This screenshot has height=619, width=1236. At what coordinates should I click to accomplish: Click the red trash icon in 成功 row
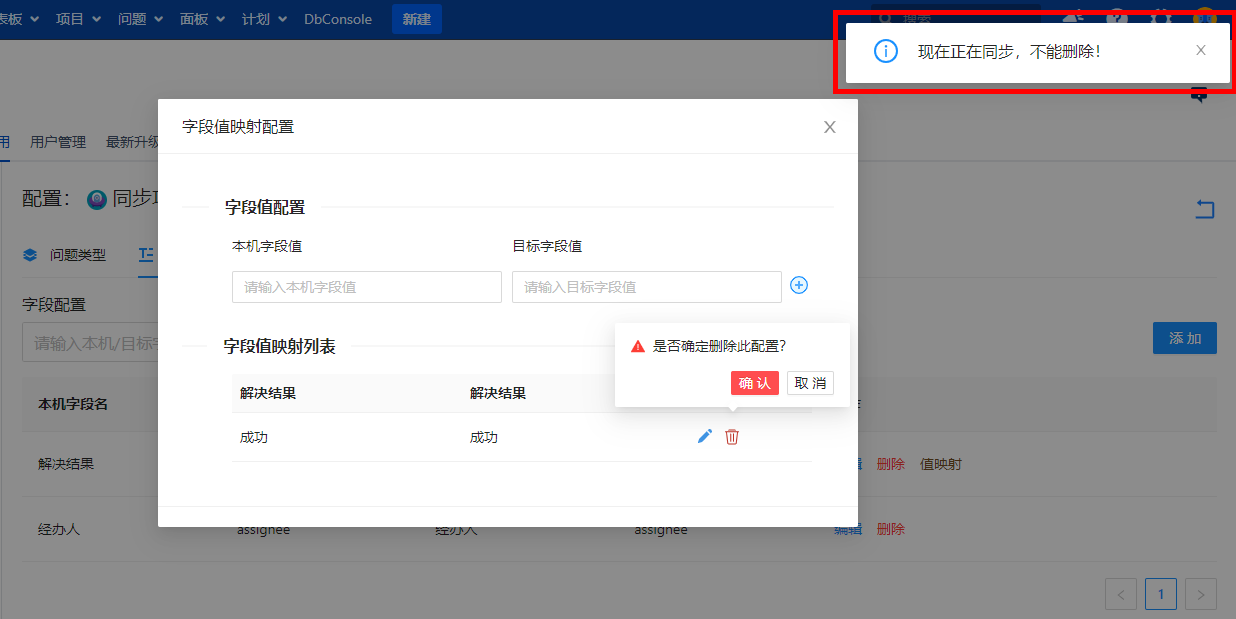click(732, 437)
